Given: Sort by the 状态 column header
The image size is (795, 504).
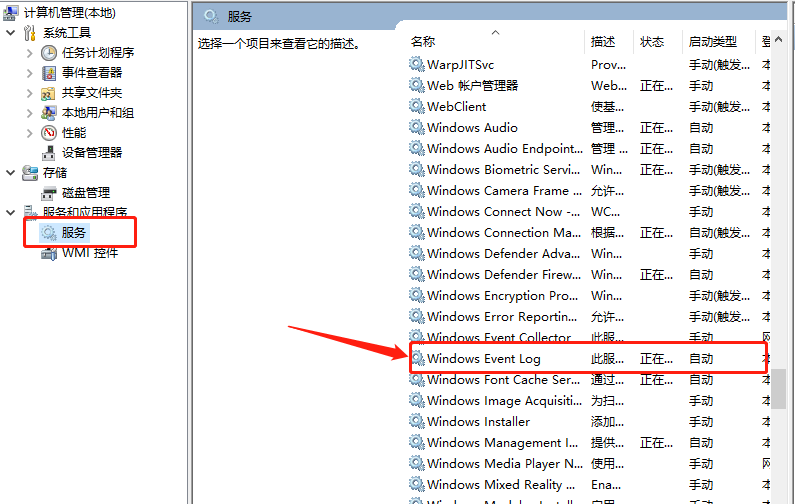Looking at the screenshot, I should click(652, 42).
